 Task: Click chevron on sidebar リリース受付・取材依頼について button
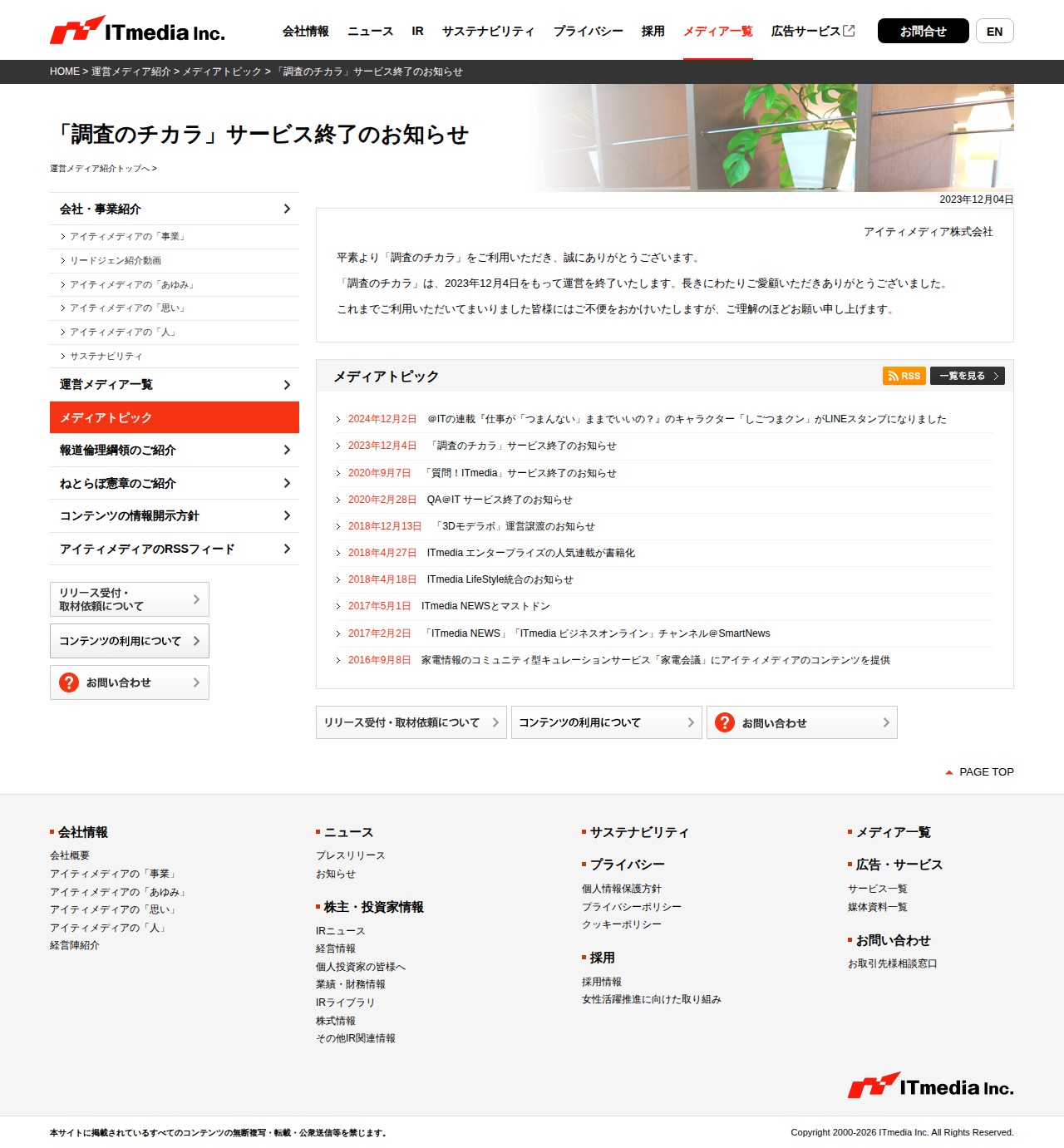tap(196, 599)
